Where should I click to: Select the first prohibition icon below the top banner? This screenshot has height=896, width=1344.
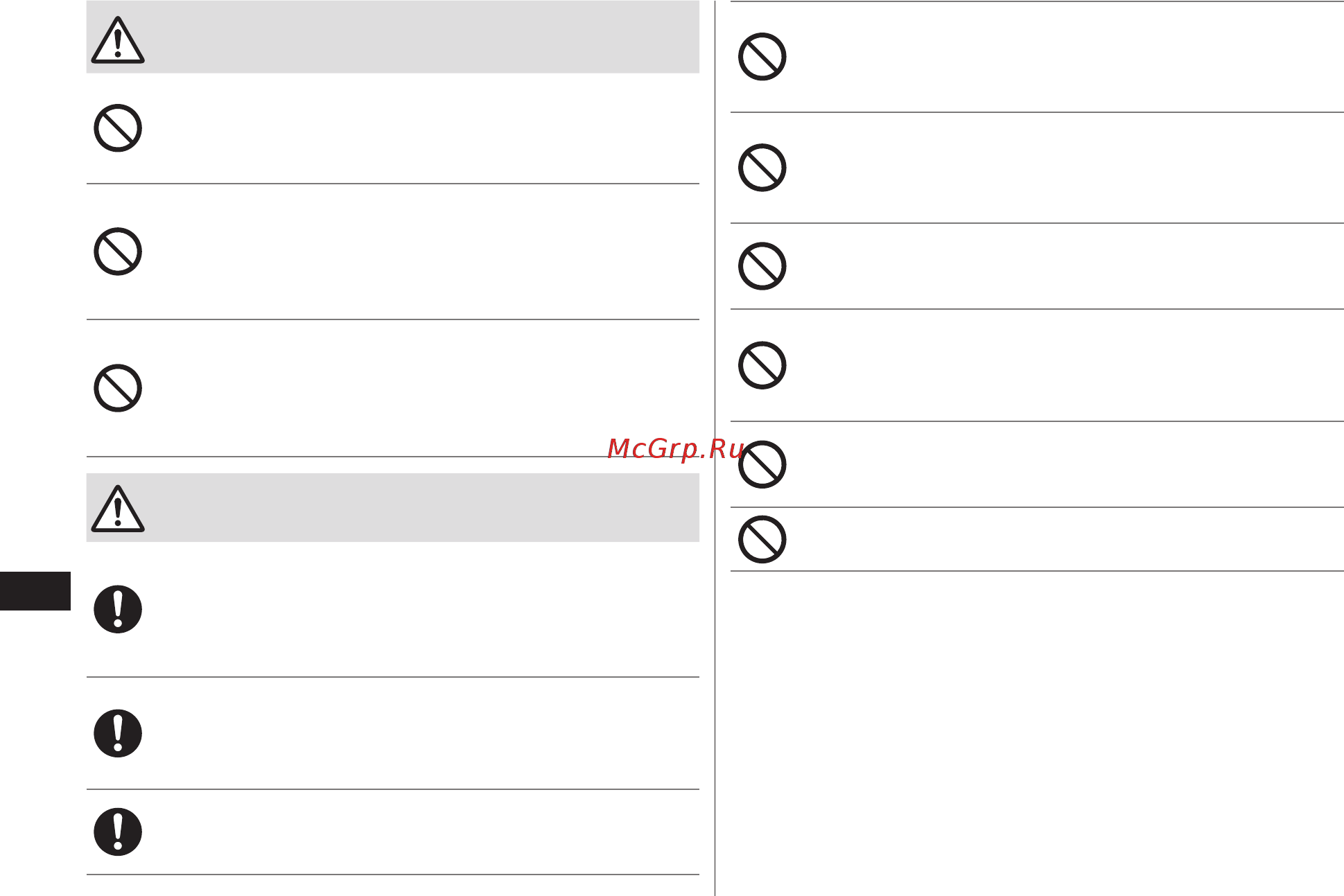(118, 128)
